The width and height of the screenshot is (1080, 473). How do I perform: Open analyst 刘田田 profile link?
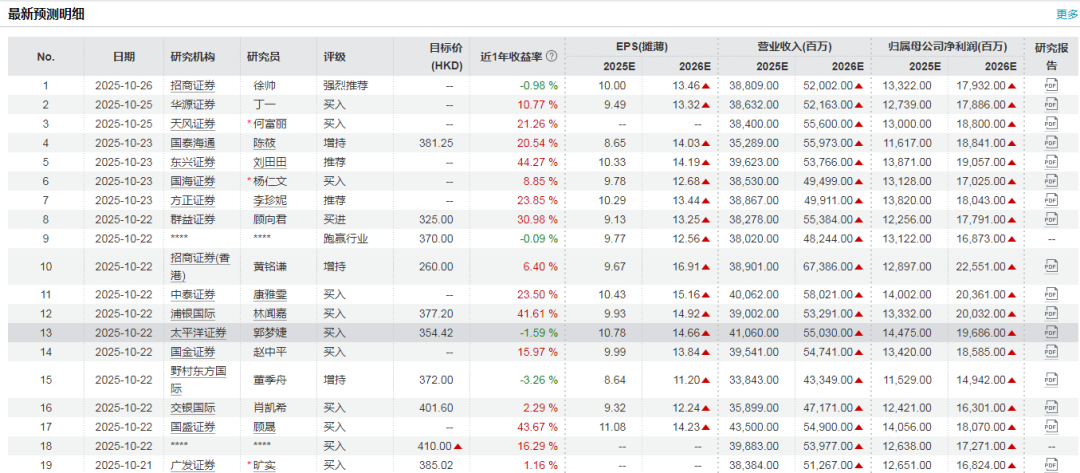click(x=270, y=162)
